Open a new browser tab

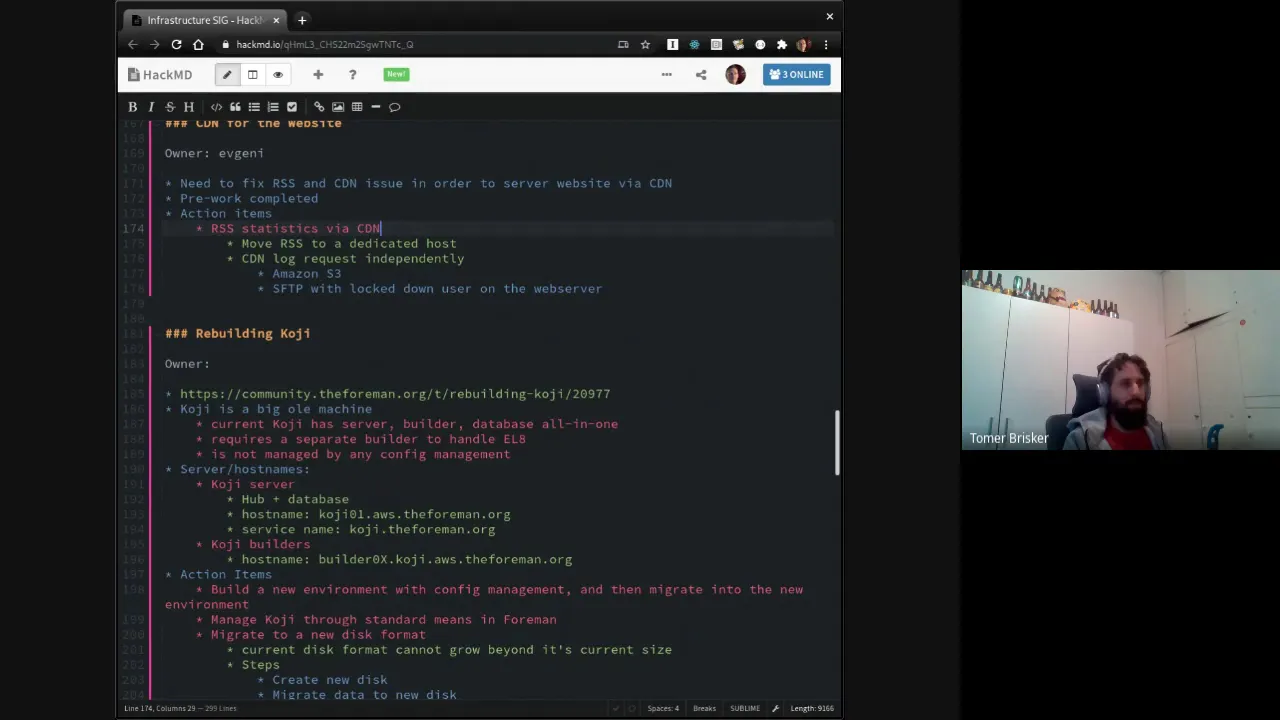302,20
